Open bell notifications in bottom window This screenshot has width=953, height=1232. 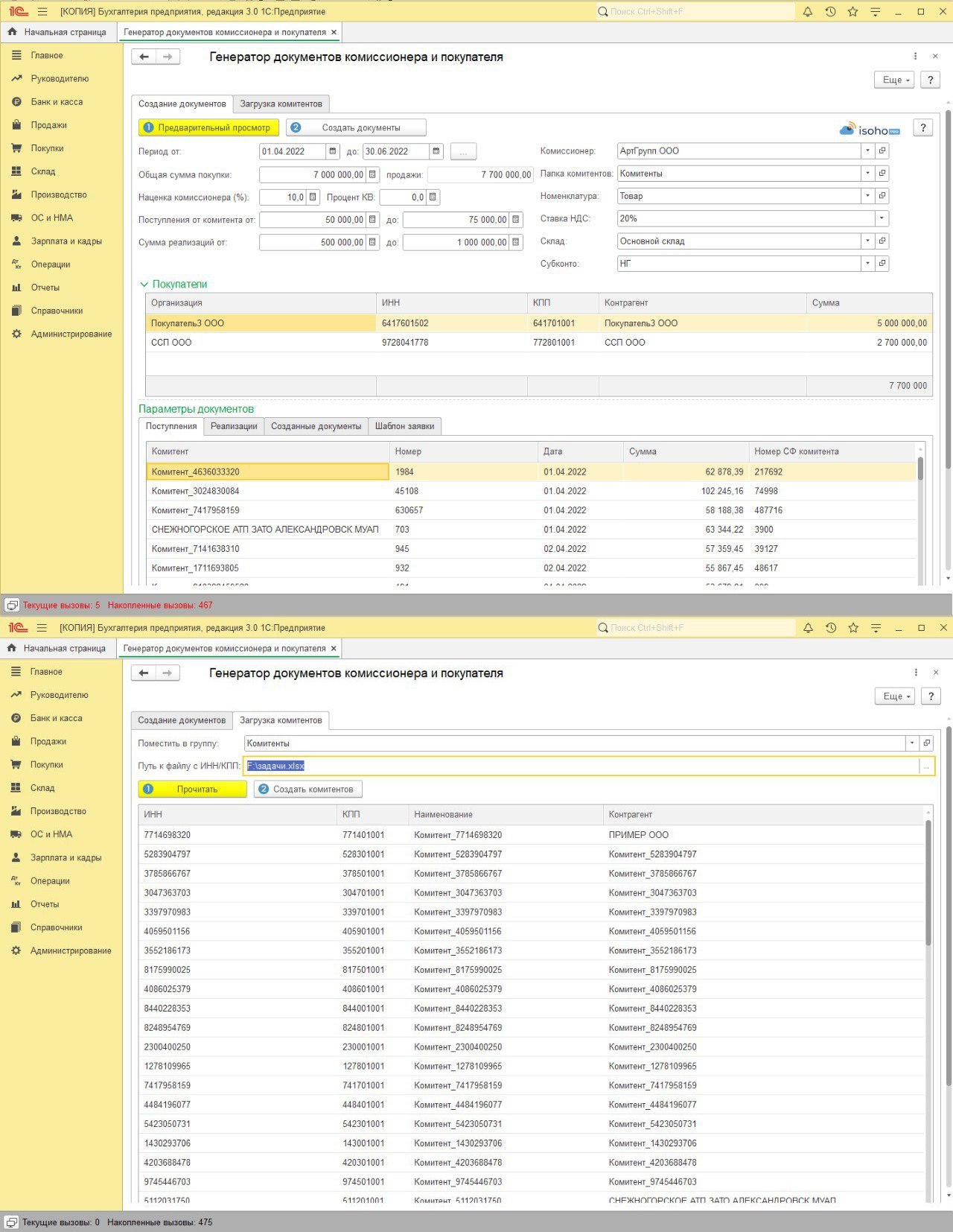[808, 628]
